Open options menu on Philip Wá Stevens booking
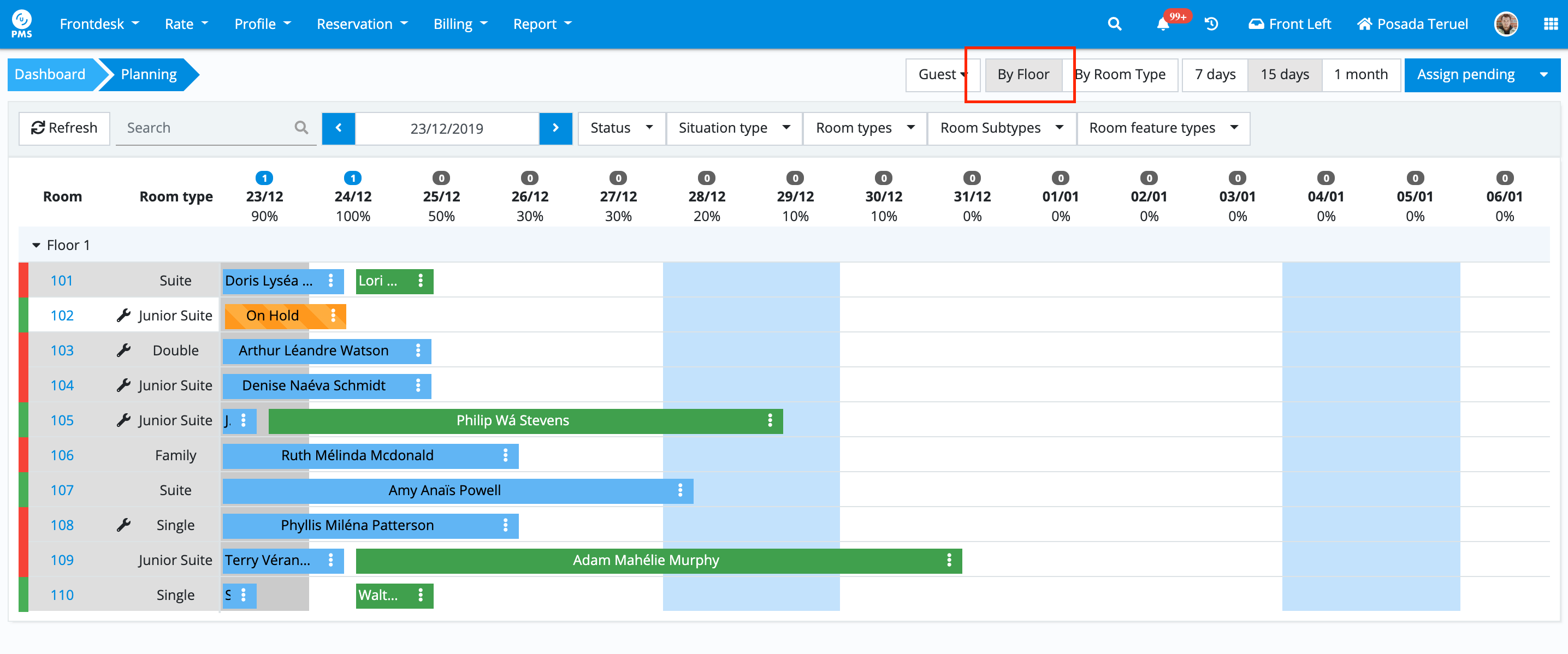The width and height of the screenshot is (1568, 654). point(770,420)
